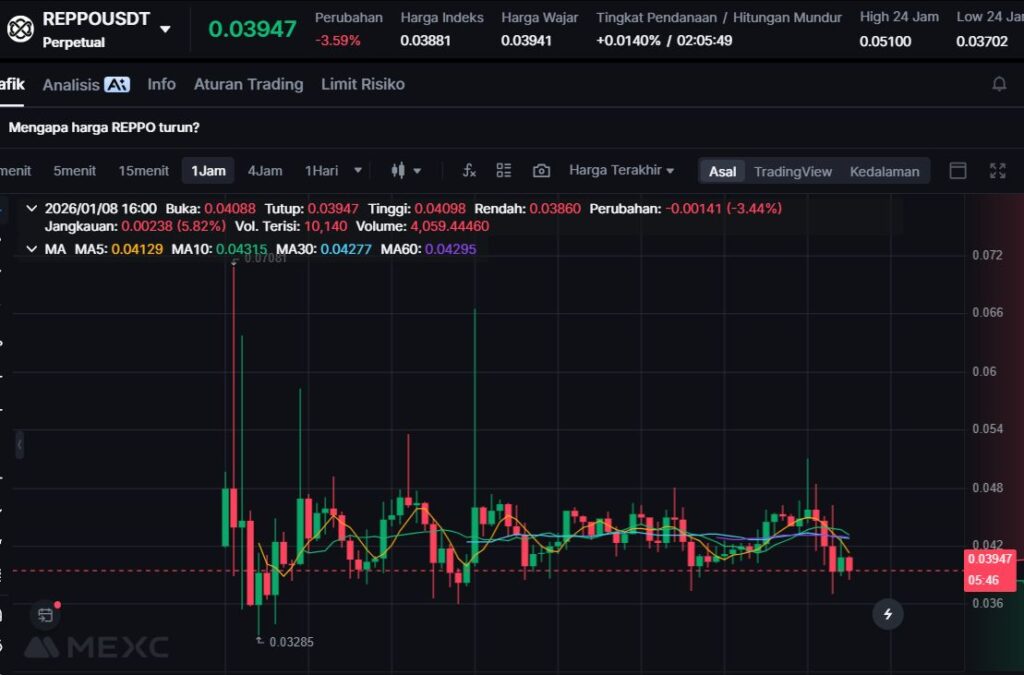The image size is (1024, 675).
Task: Enter fullscreen chart mode
Action: [997, 171]
